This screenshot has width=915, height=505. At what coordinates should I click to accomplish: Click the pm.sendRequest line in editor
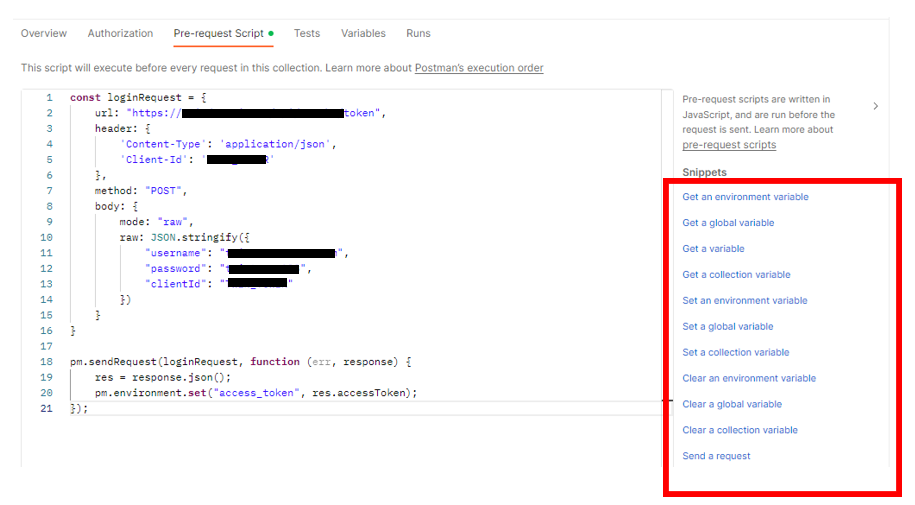pyautogui.click(x=240, y=362)
